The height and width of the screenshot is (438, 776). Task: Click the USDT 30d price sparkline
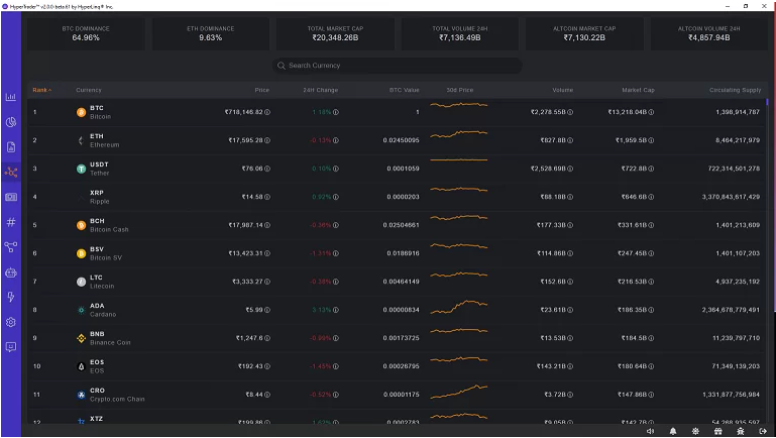(459, 160)
